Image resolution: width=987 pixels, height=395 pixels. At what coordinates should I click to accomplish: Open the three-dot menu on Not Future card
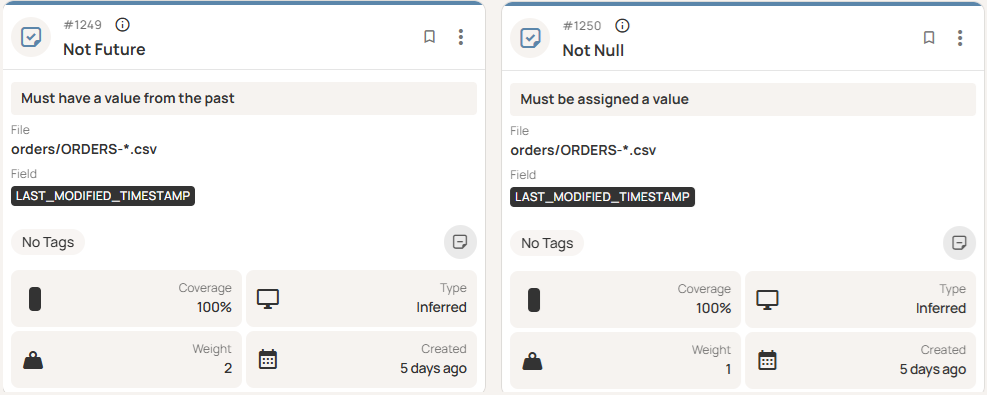pyautogui.click(x=461, y=37)
